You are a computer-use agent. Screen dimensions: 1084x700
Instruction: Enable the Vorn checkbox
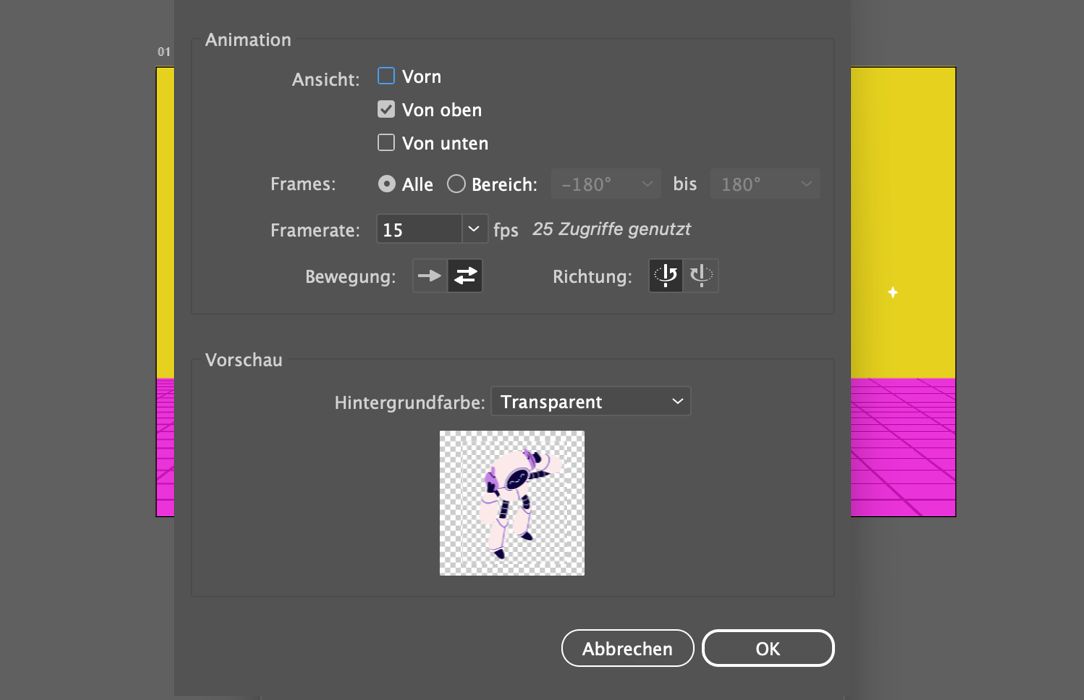386,76
